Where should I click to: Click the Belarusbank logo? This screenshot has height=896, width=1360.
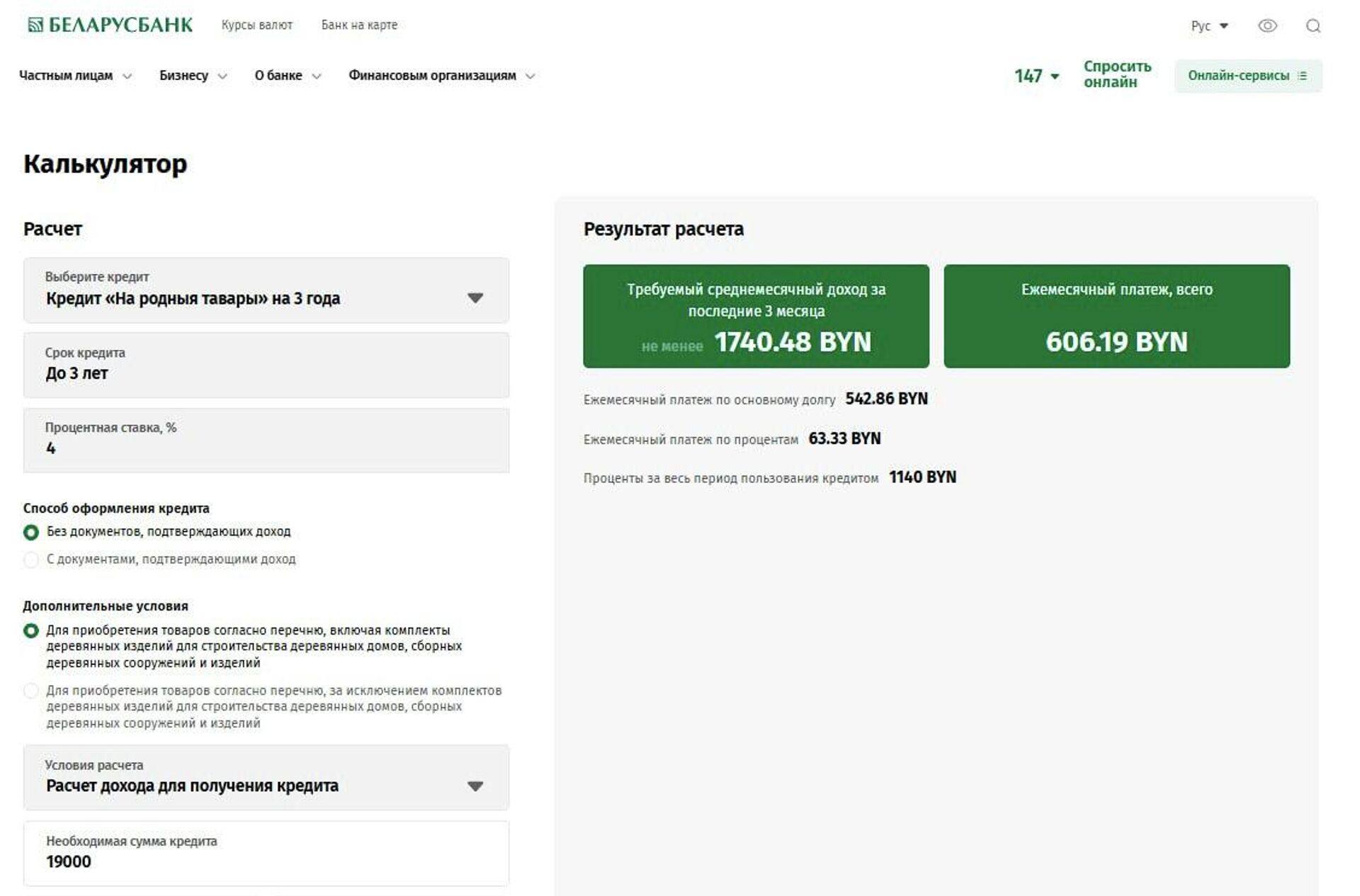[x=110, y=25]
